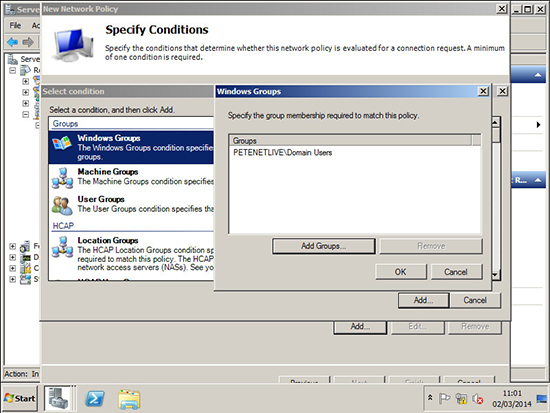
Task: Click the volume tray icon
Action: [x=477, y=399]
